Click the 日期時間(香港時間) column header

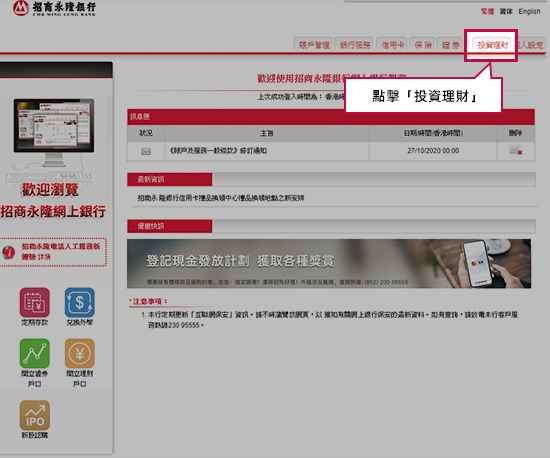tap(433, 133)
